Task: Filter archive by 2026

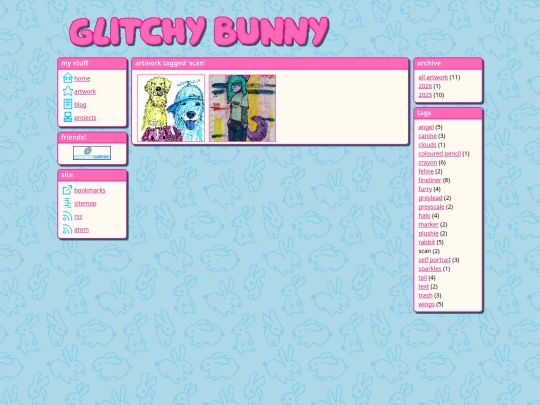Action: point(425,86)
